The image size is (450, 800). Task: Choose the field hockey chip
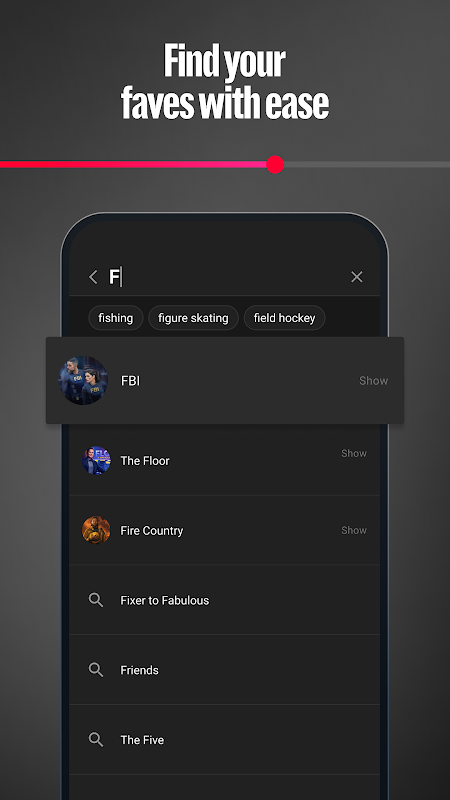click(284, 318)
